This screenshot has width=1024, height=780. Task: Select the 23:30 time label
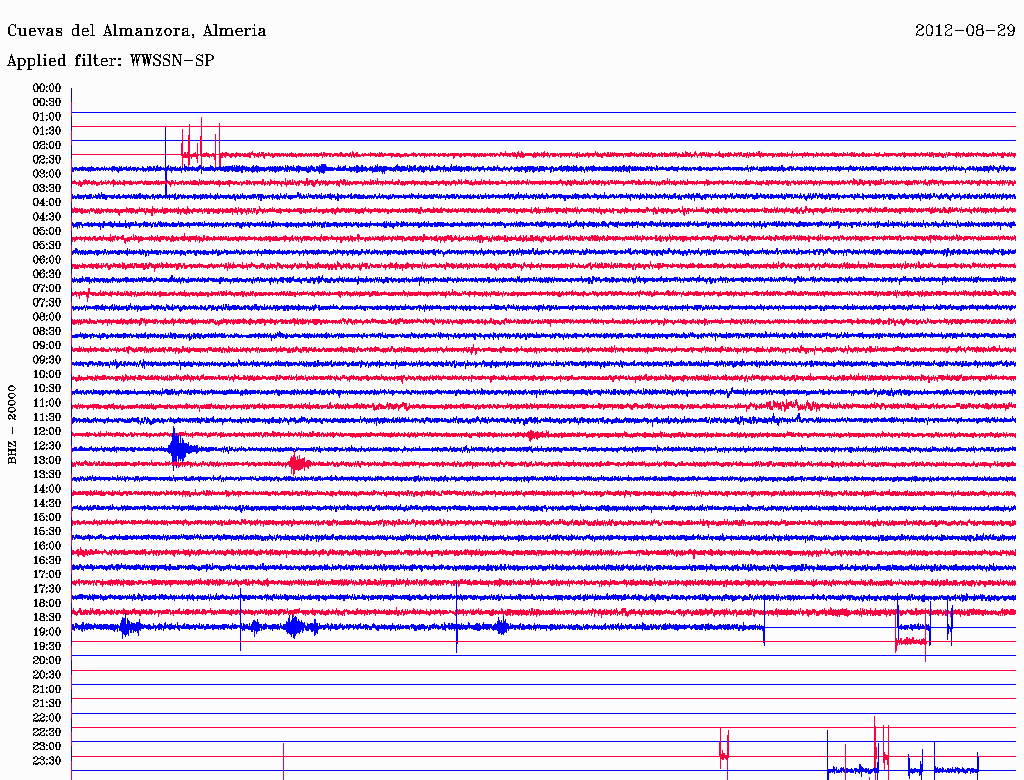click(x=47, y=761)
